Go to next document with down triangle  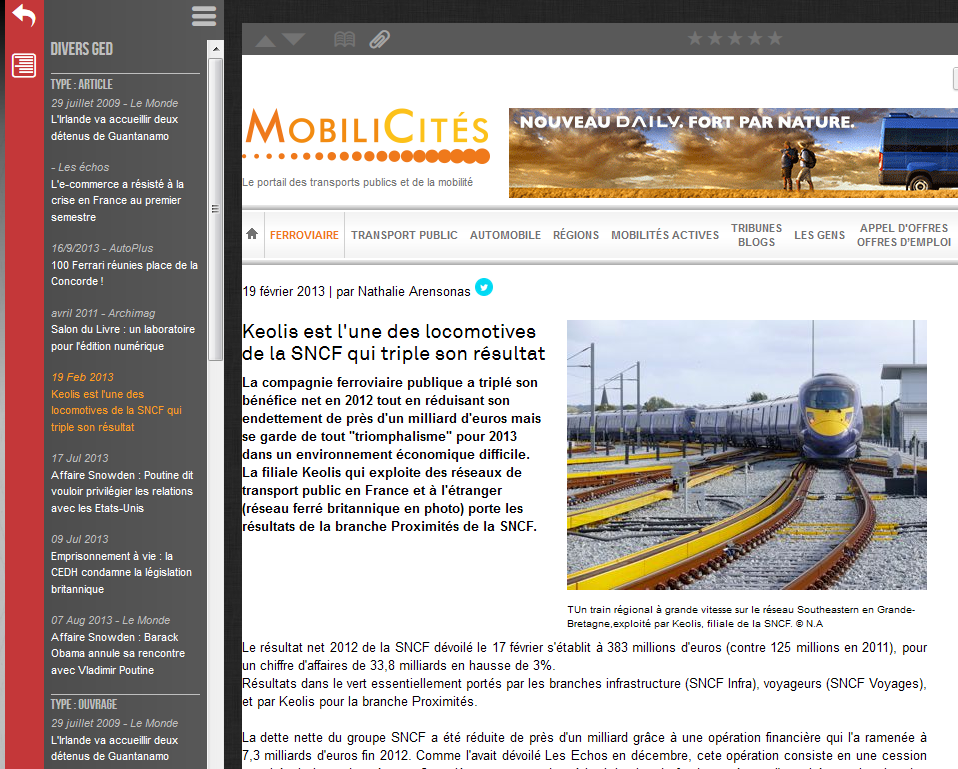(293, 39)
